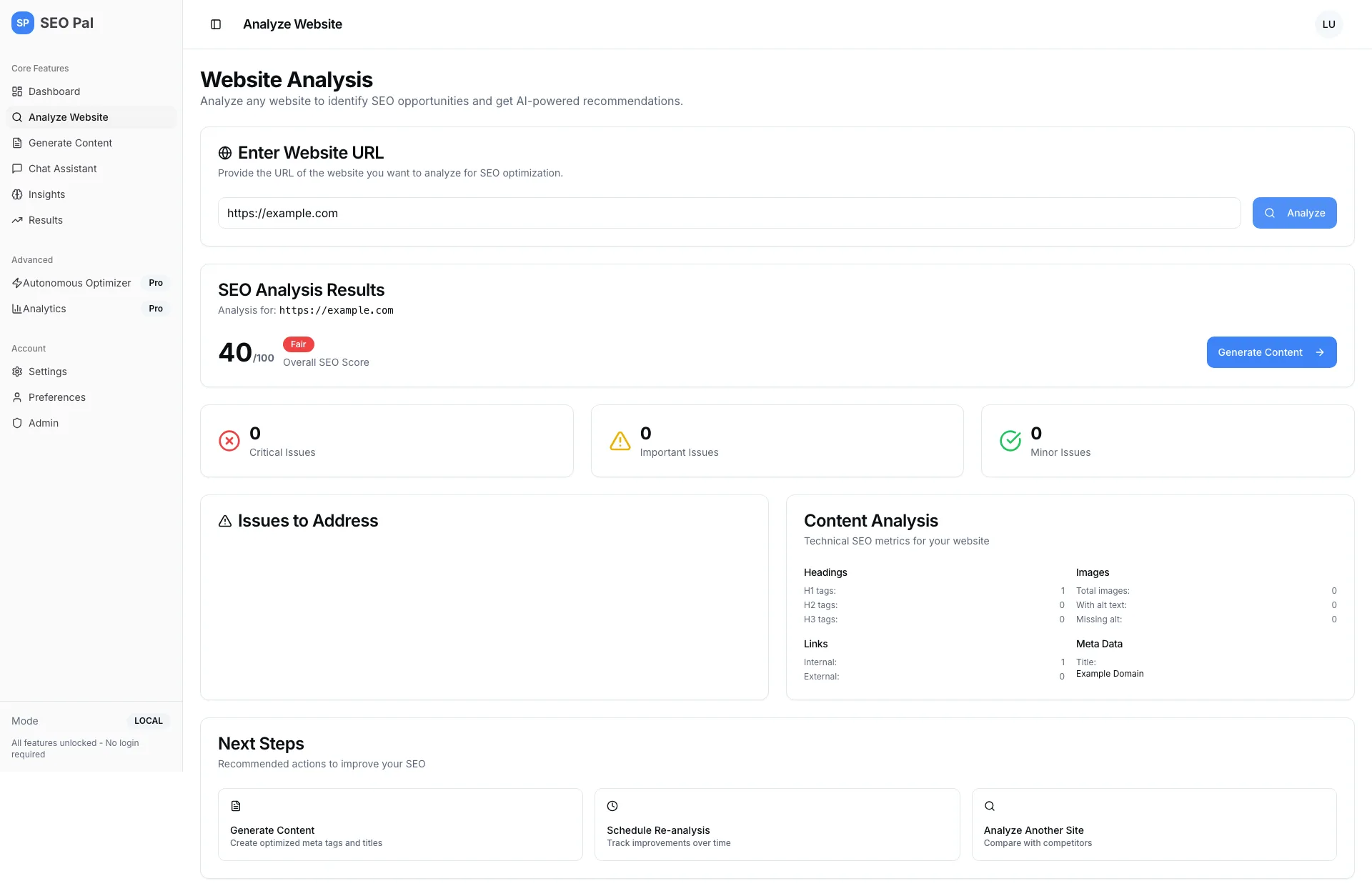Open Analytics Pro sidebar item
The width and height of the screenshot is (1372, 896).
[x=44, y=309]
